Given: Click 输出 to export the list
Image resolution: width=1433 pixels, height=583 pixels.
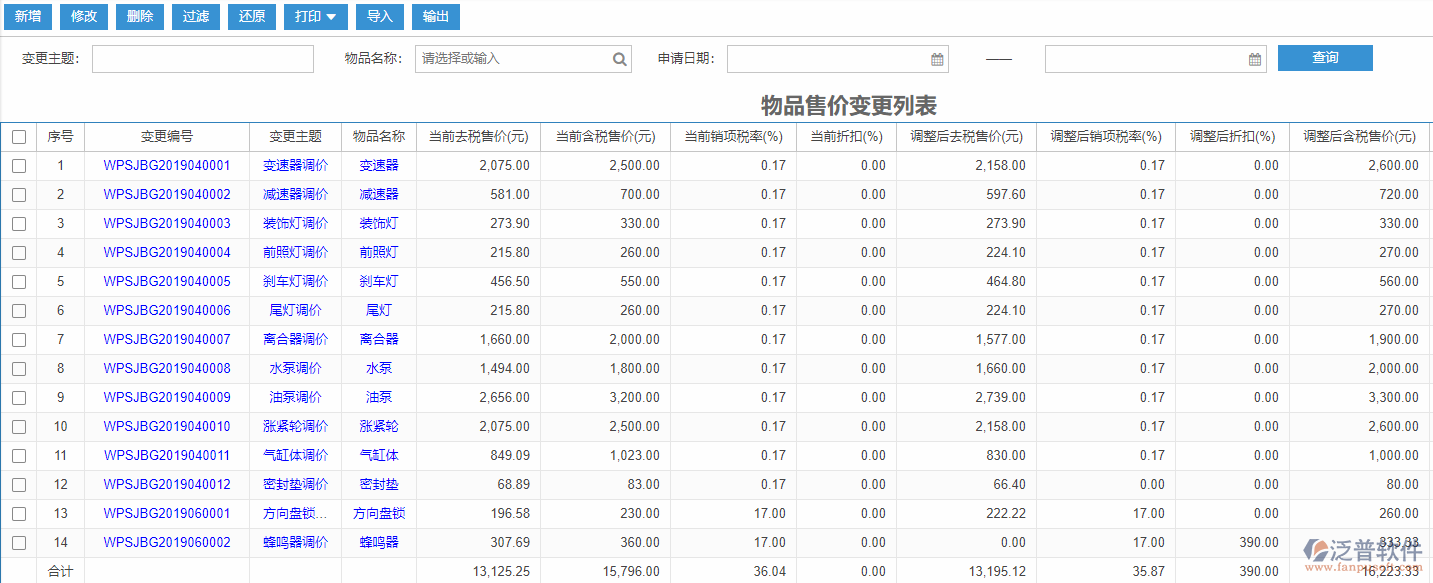Looking at the screenshot, I should [x=435, y=16].
